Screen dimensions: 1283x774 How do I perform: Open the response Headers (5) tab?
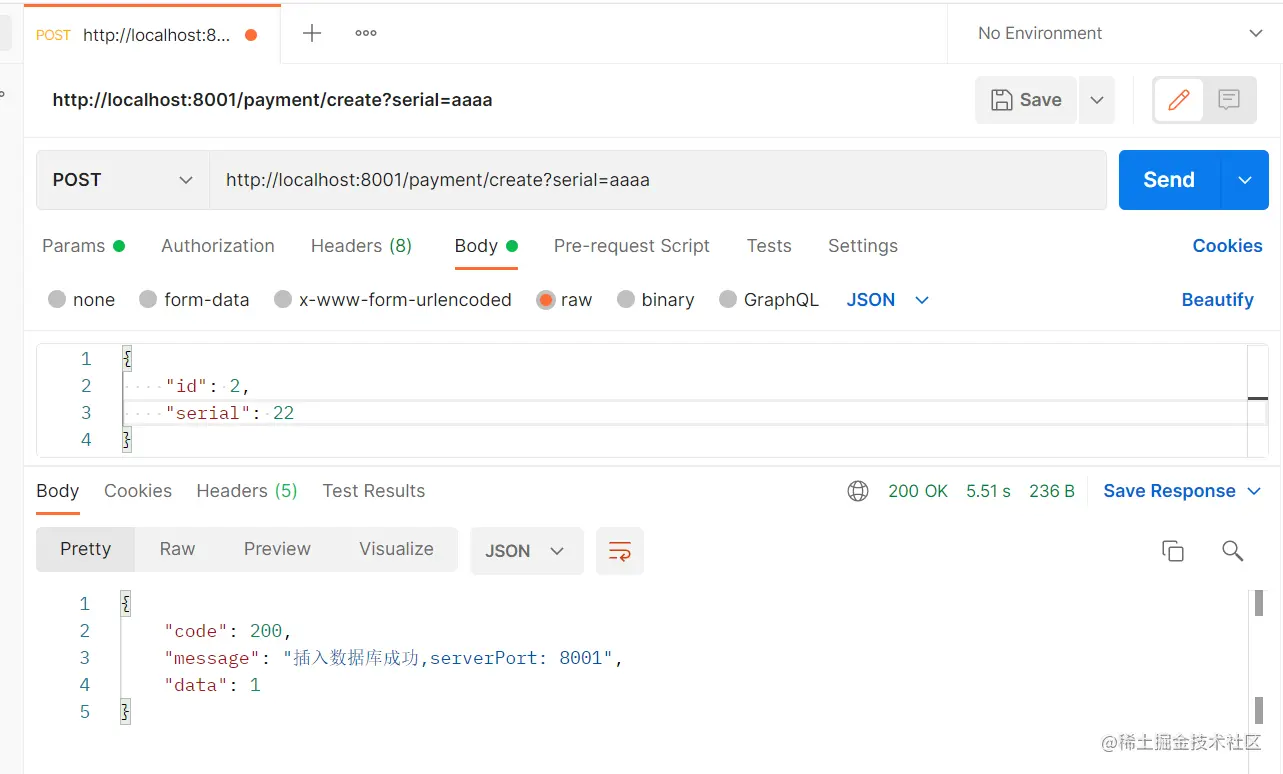247,491
